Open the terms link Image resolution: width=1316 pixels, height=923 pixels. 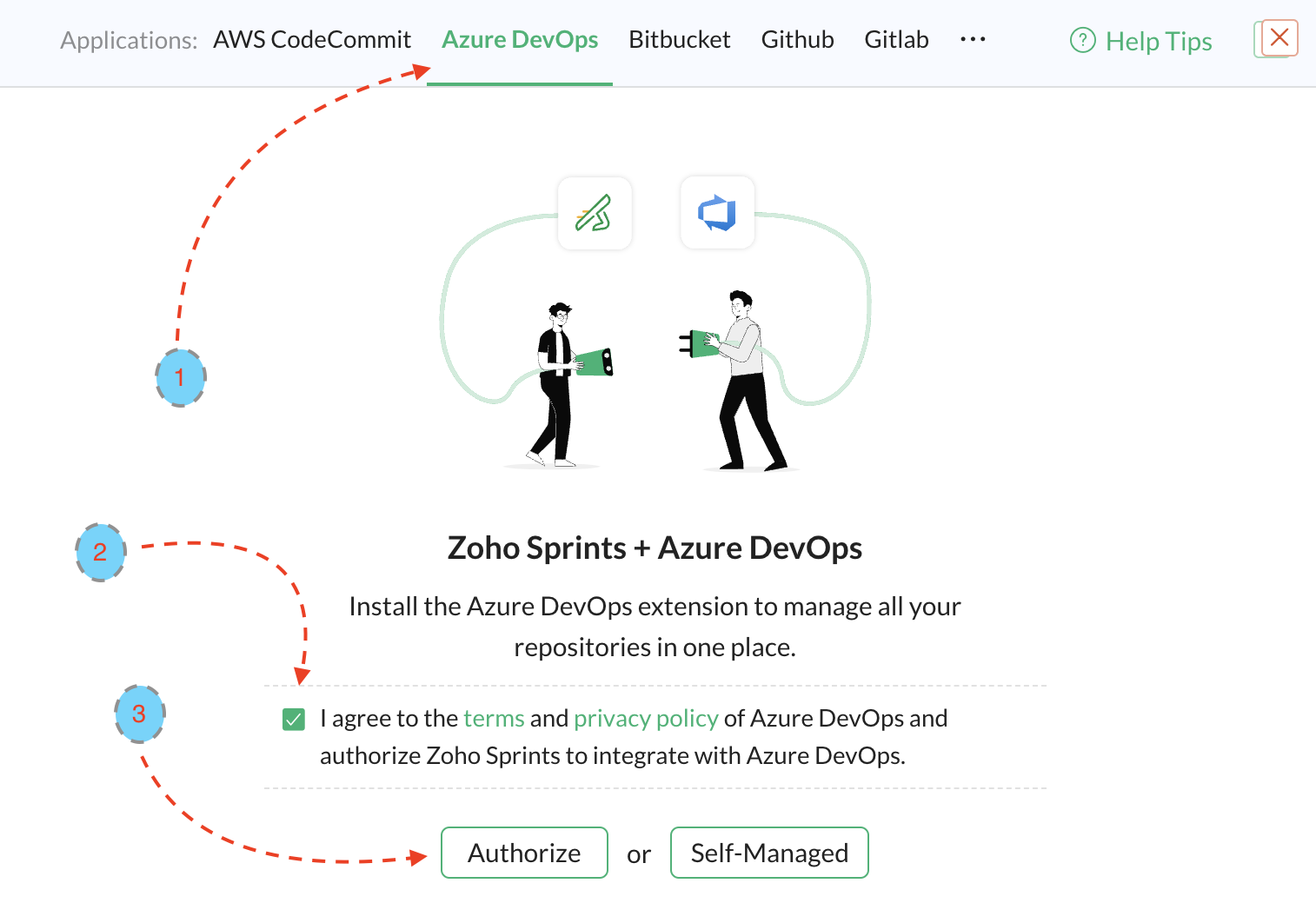click(494, 719)
